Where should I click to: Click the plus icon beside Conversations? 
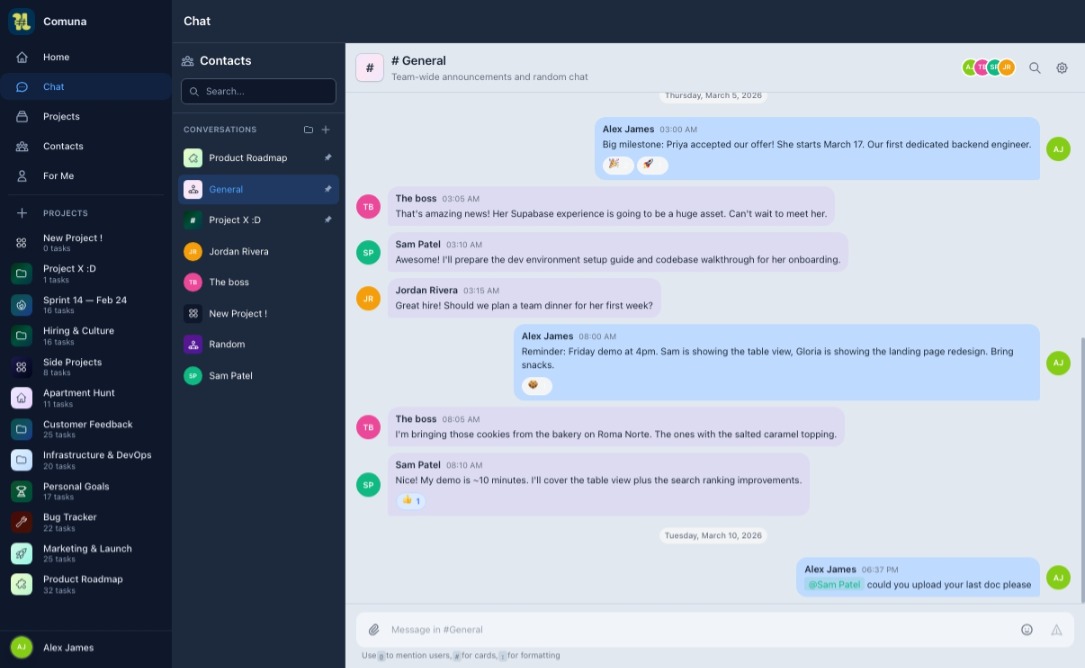pos(326,130)
